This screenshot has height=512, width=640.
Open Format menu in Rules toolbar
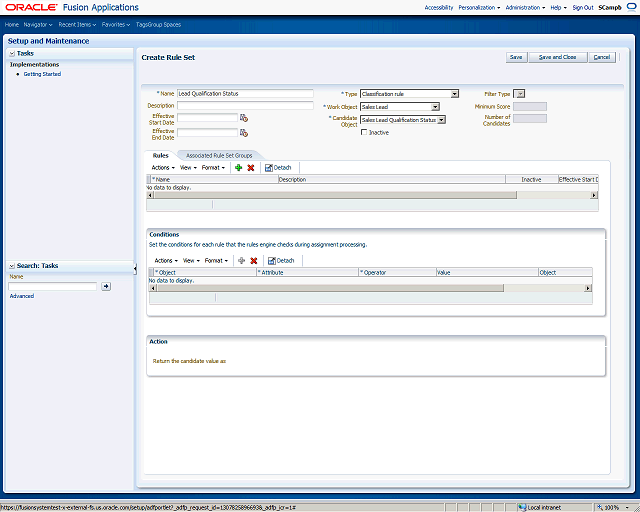(x=213, y=168)
